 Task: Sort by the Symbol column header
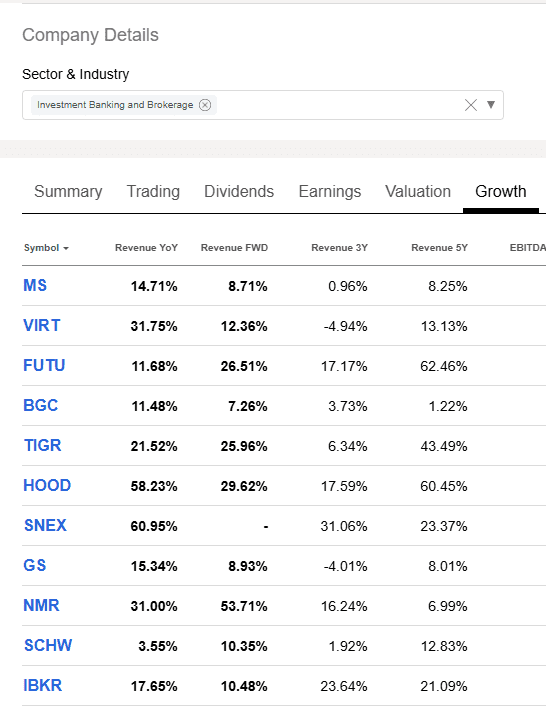(46, 248)
